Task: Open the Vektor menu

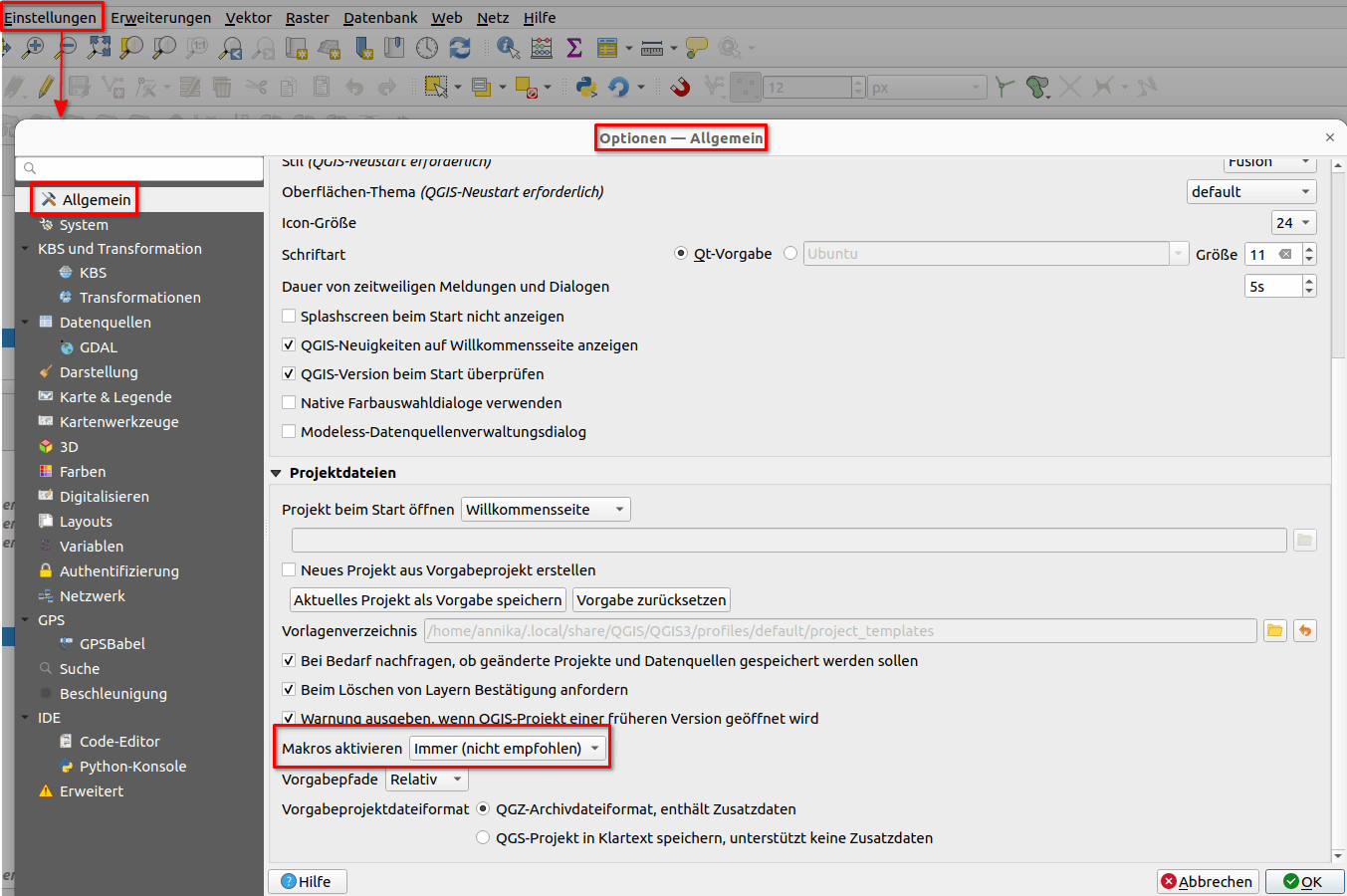Action: pyautogui.click(x=248, y=18)
